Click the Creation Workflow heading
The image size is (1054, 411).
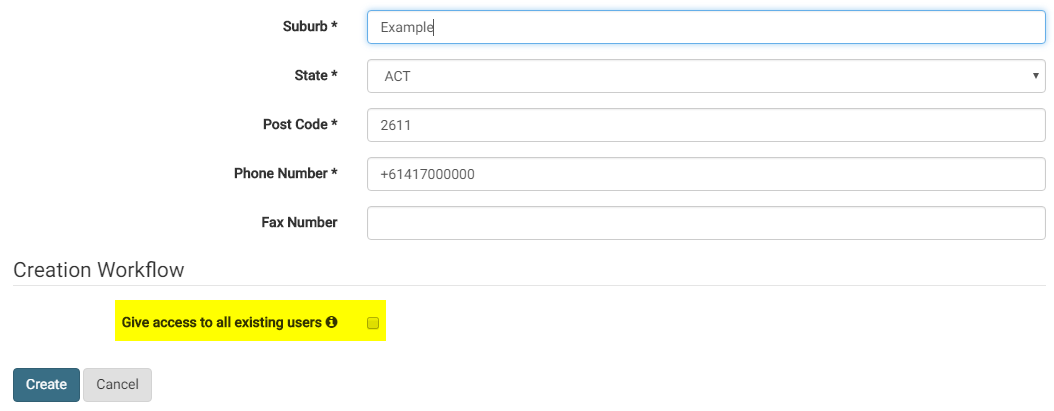(99, 270)
